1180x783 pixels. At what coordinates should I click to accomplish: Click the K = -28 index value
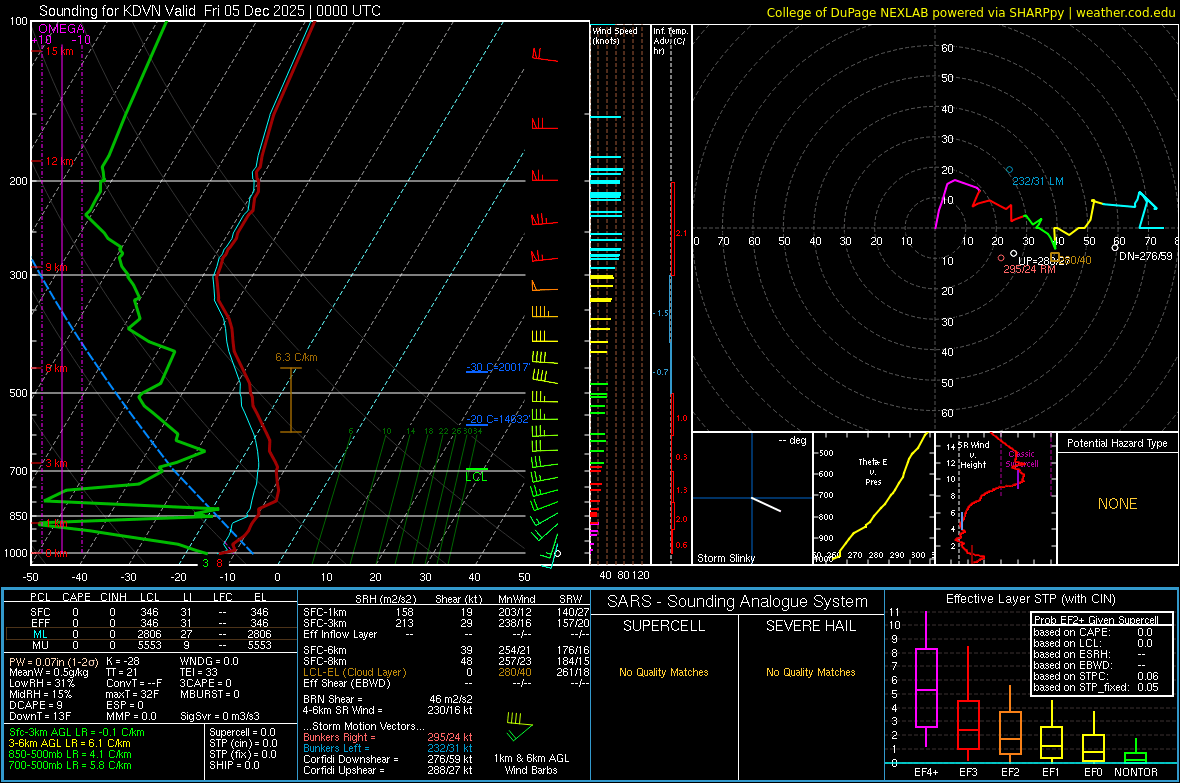[x=123, y=661]
